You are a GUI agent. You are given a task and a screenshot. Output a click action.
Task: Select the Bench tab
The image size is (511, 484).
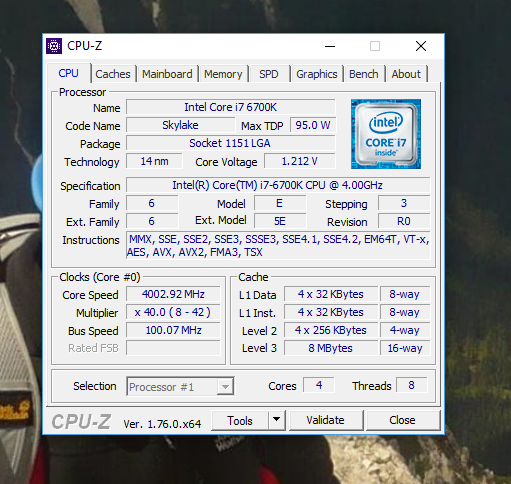[364, 74]
